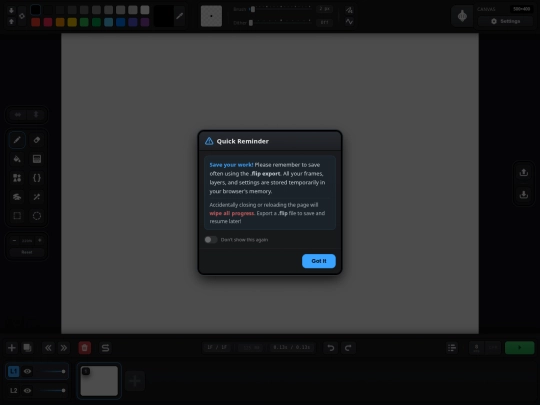Duplicate the current frame
The height and width of the screenshot is (405, 540).
coord(27,348)
